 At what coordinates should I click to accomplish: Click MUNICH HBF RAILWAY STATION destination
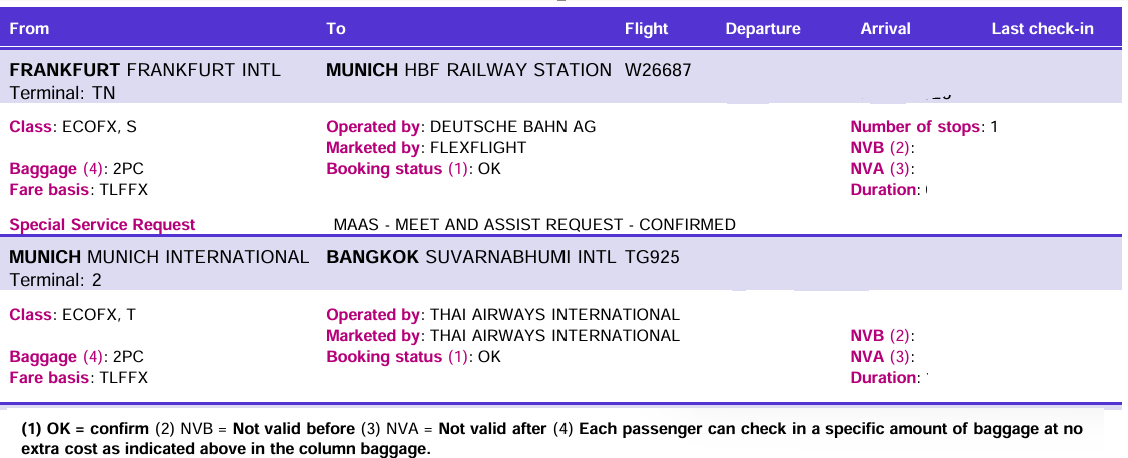469,70
